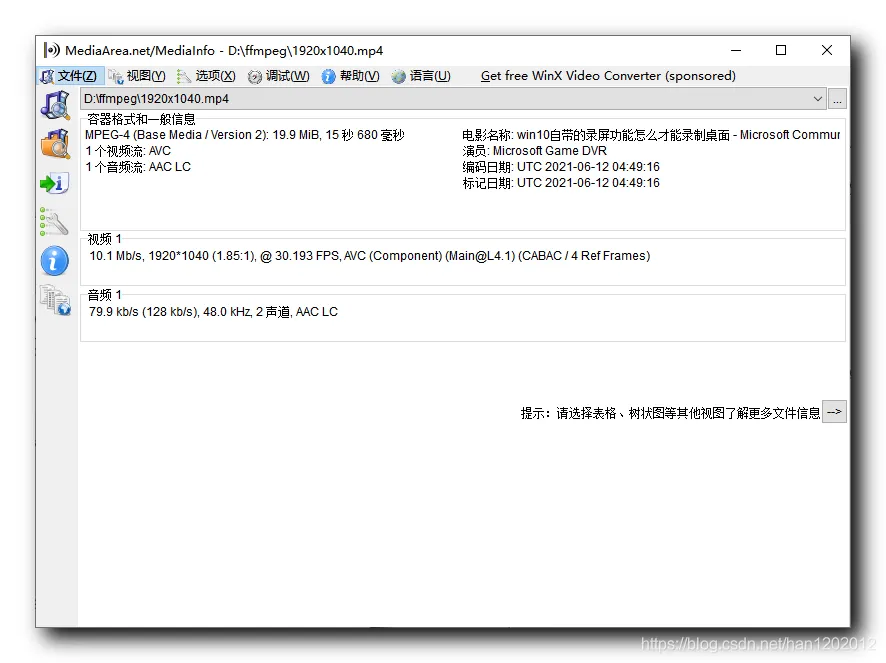The height and width of the screenshot is (663, 886).
Task: Open the Options wrench sidebar icon
Action: pyautogui.click(x=55, y=222)
